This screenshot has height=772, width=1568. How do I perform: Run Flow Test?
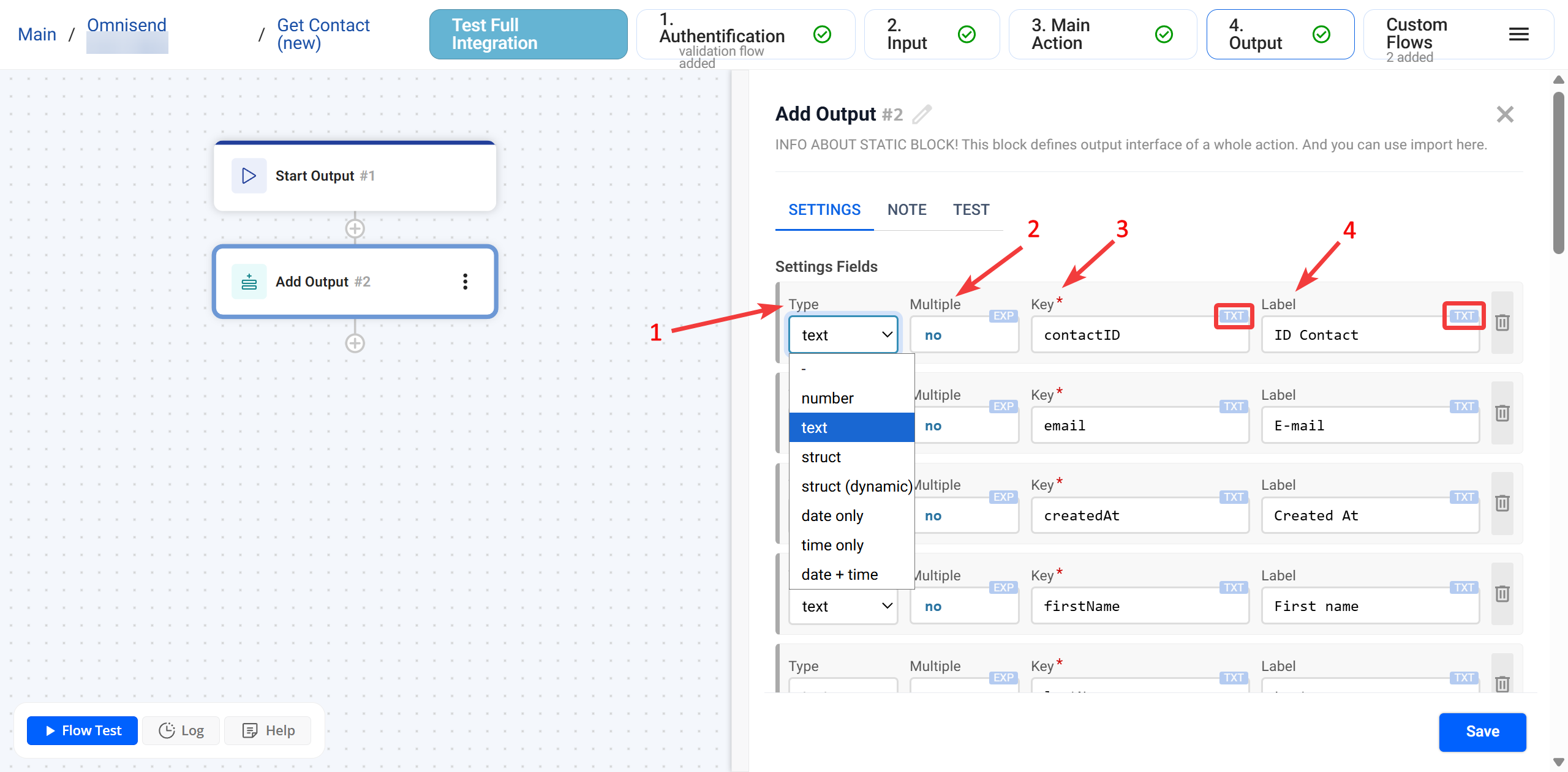83,730
